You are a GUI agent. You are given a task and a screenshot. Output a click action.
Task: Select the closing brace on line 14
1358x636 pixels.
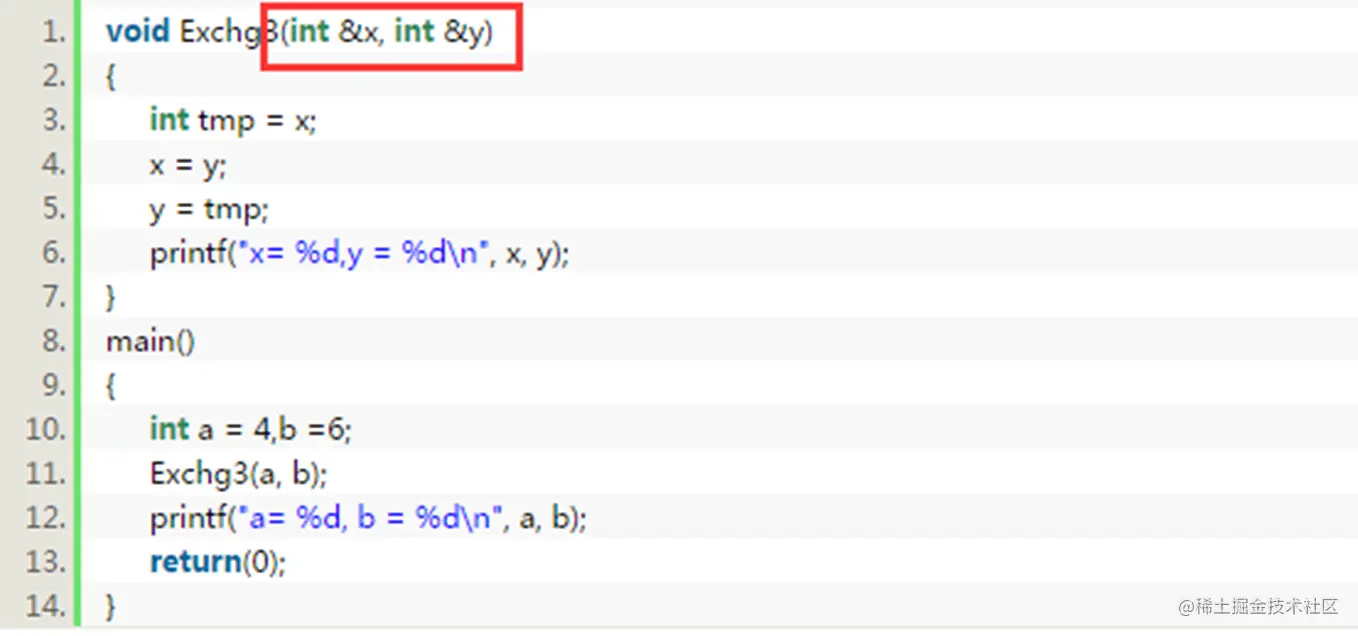coord(111,606)
